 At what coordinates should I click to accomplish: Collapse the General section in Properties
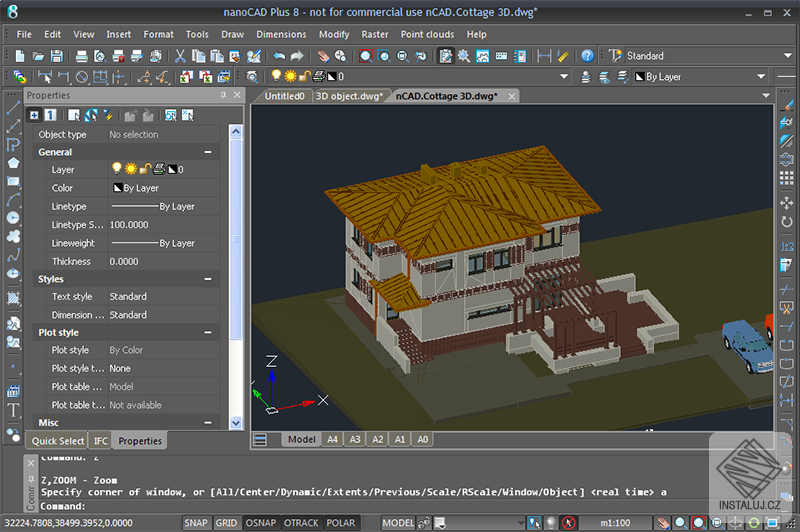[208, 152]
